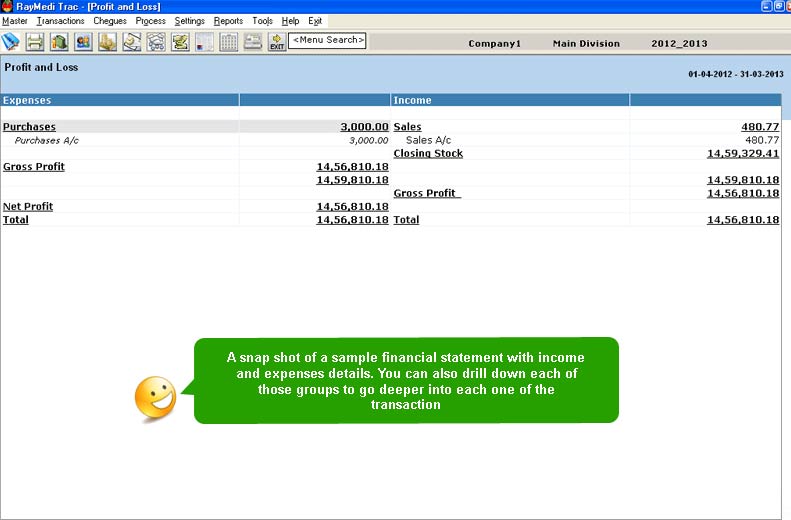Viewport: 791px width, 520px height.
Task: Click the Total label under Income
Action: point(406,219)
